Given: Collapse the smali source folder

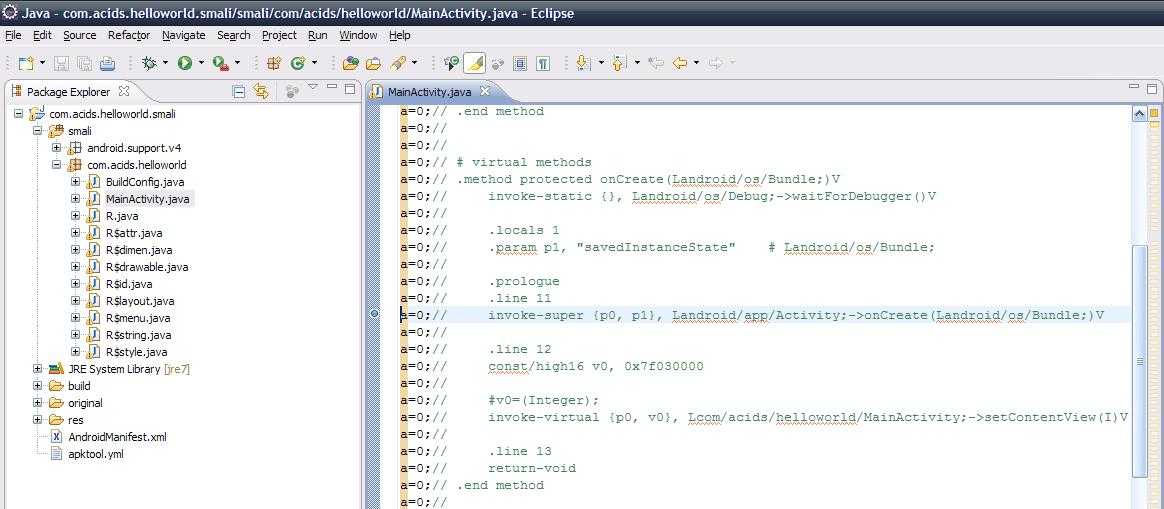Looking at the screenshot, I should pyautogui.click(x=37, y=131).
